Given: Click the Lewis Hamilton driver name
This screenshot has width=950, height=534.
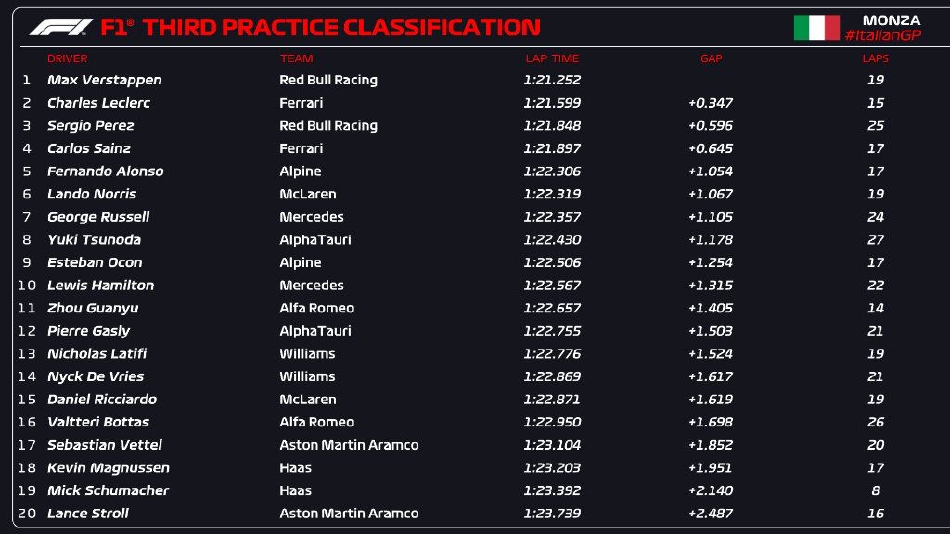Looking at the screenshot, I should coord(100,285).
